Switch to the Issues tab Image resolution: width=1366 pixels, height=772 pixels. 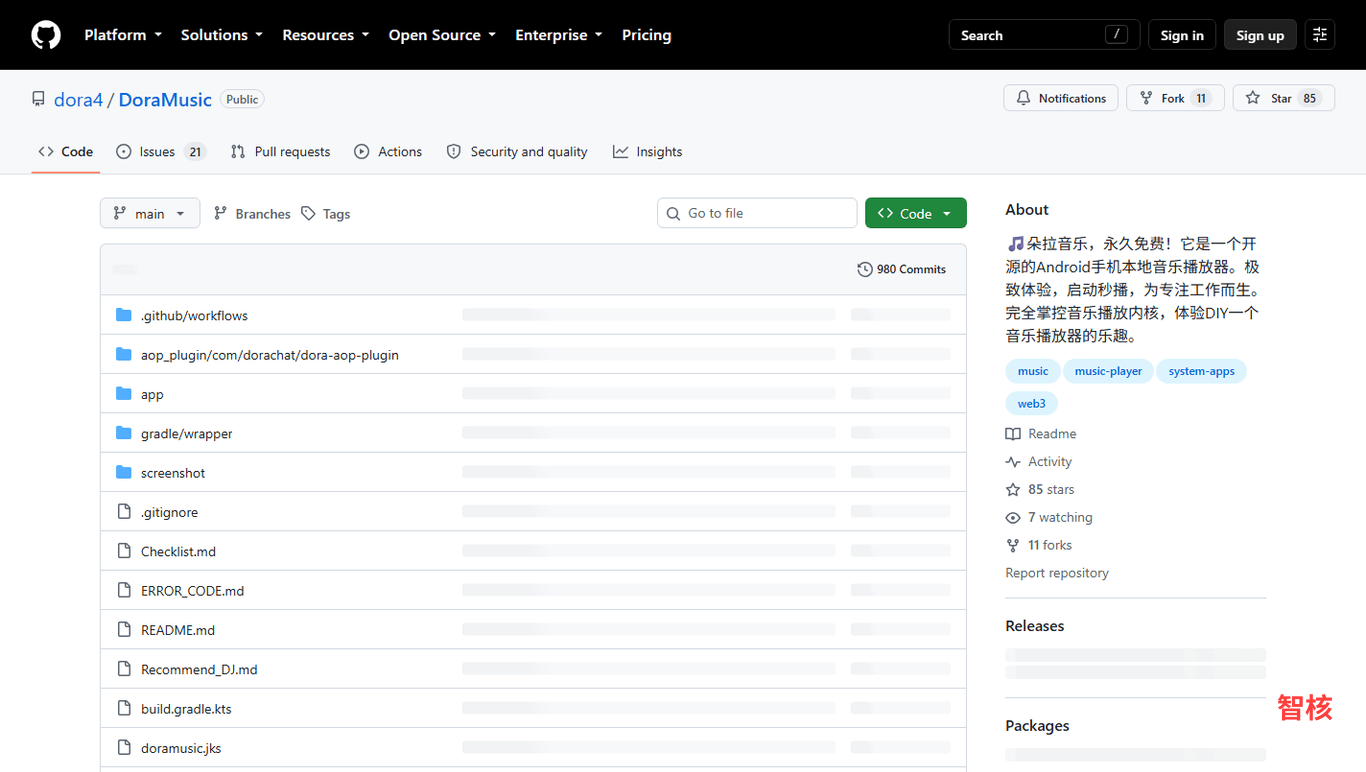[161, 152]
